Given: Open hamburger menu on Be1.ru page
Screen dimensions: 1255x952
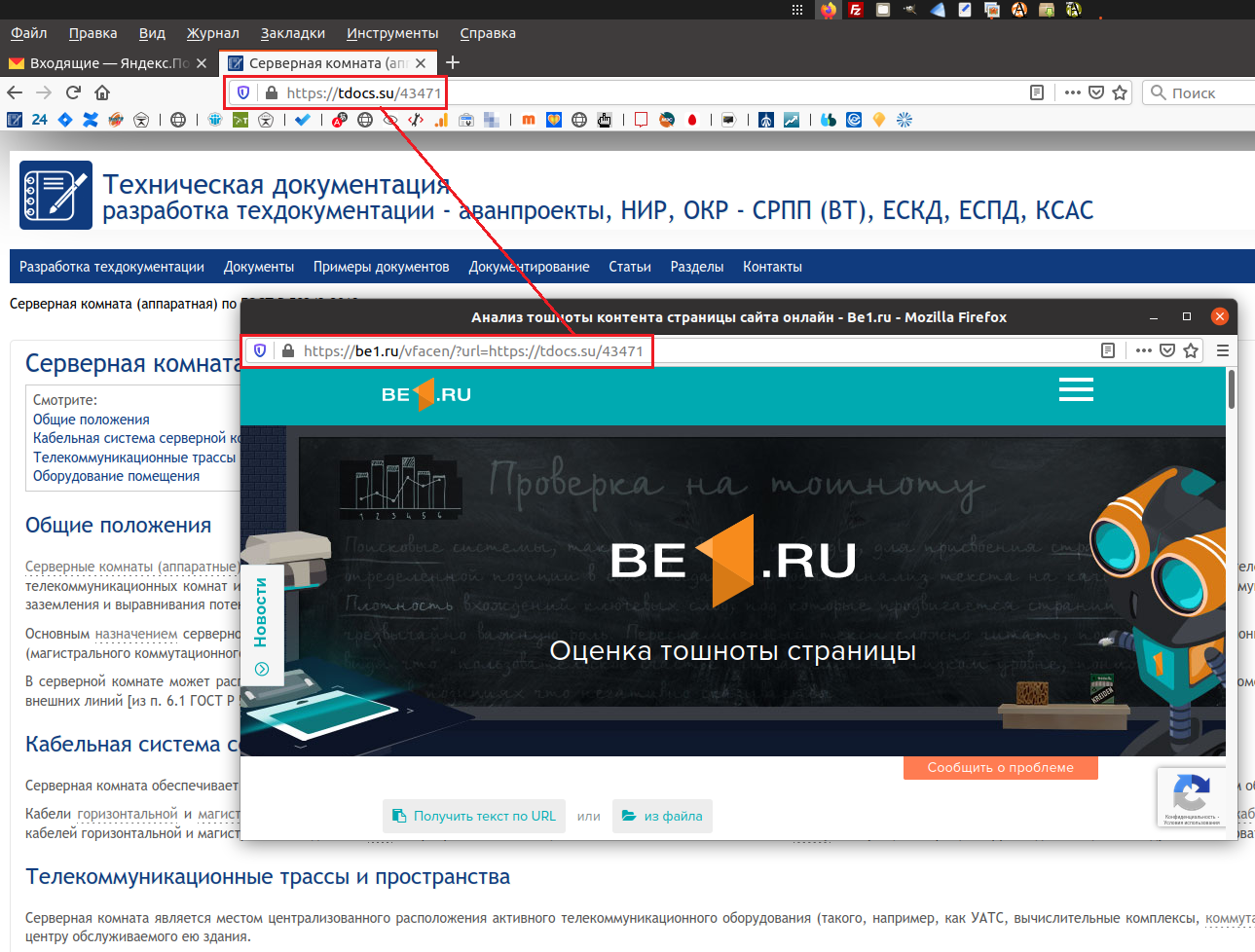Looking at the screenshot, I should coord(1076,390).
